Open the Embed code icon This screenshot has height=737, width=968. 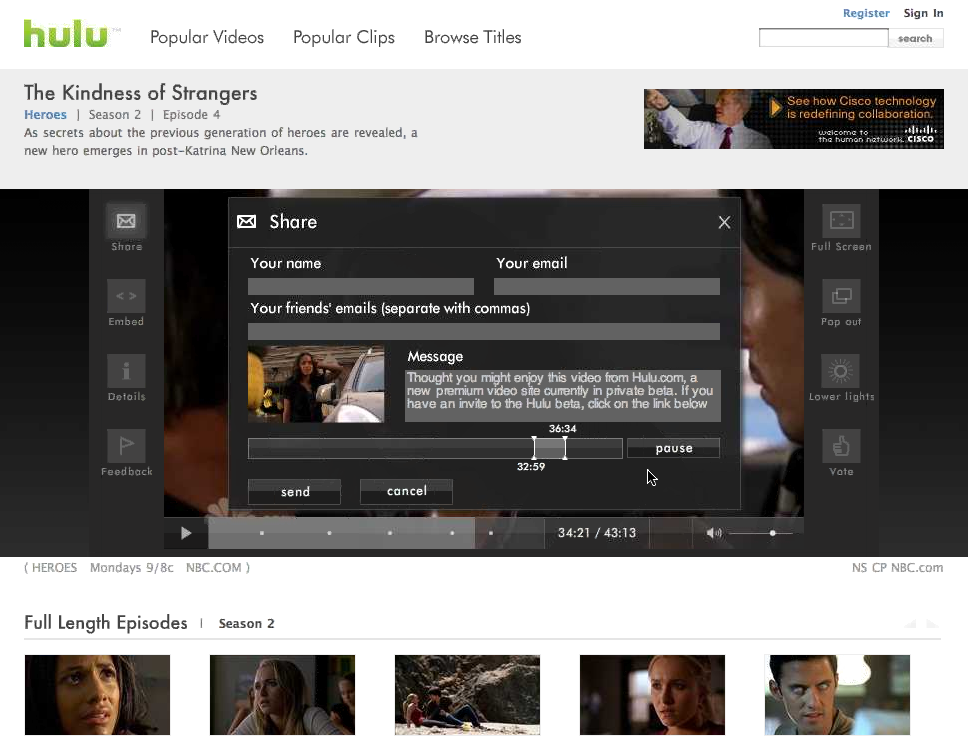pos(126,296)
